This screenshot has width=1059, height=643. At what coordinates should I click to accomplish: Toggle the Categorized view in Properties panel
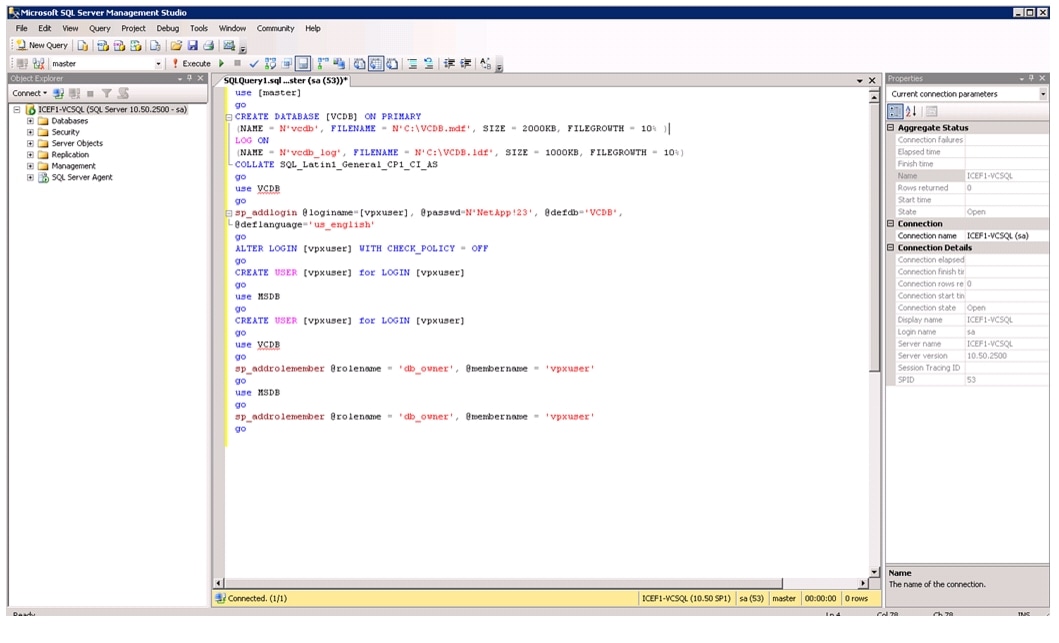[x=896, y=111]
